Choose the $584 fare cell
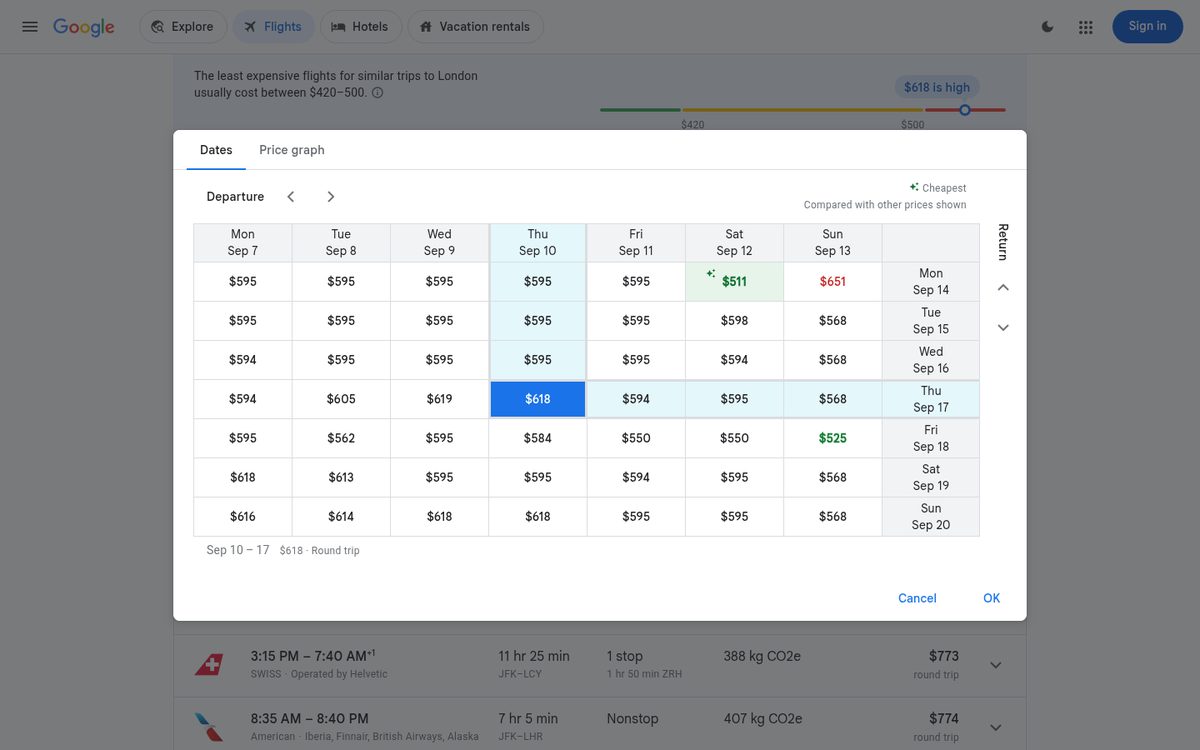The width and height of the screenshot is (1200, 750). point(538,438)
